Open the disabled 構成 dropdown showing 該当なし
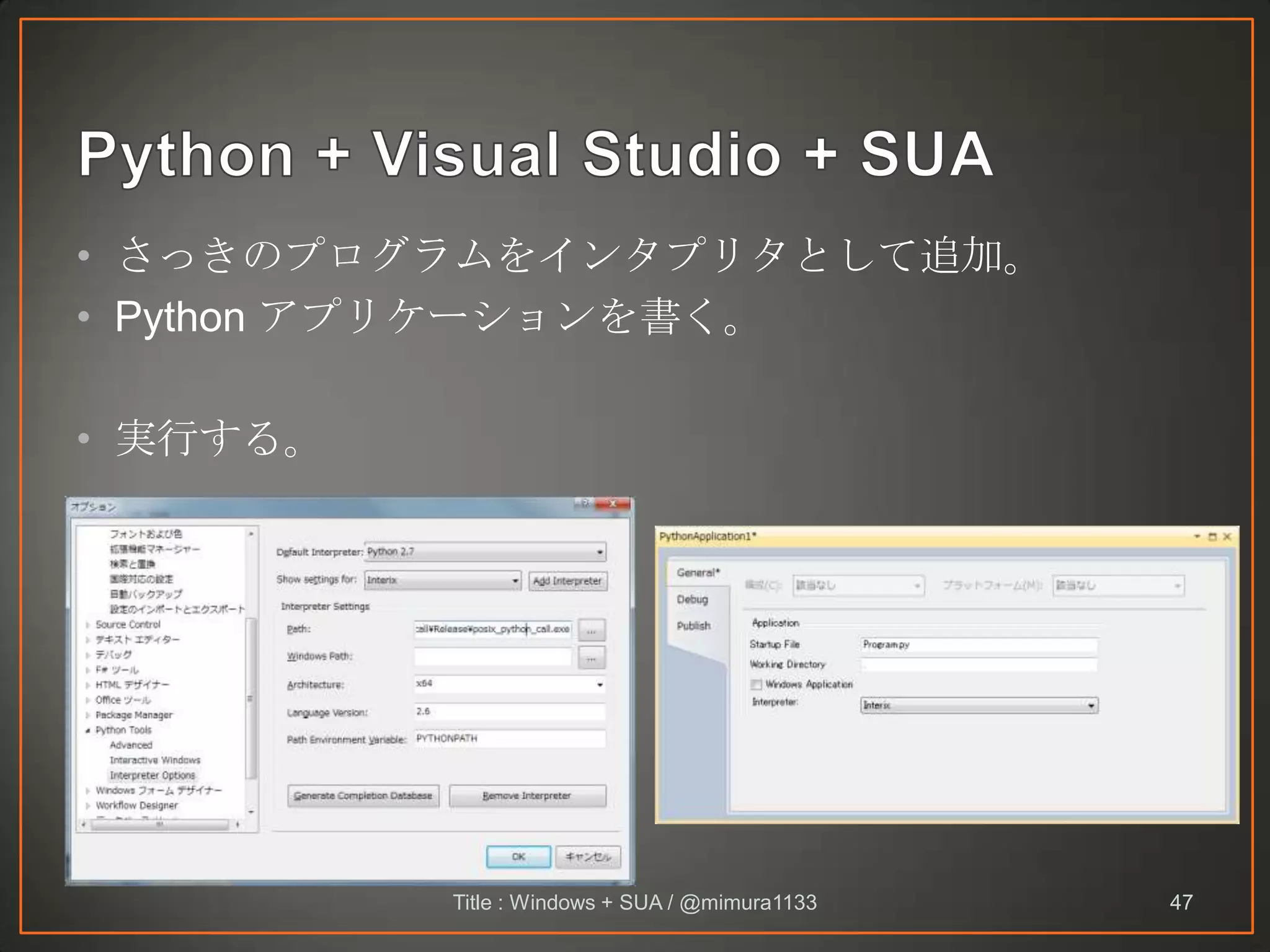1270x952 pixels. pos(859,586)
